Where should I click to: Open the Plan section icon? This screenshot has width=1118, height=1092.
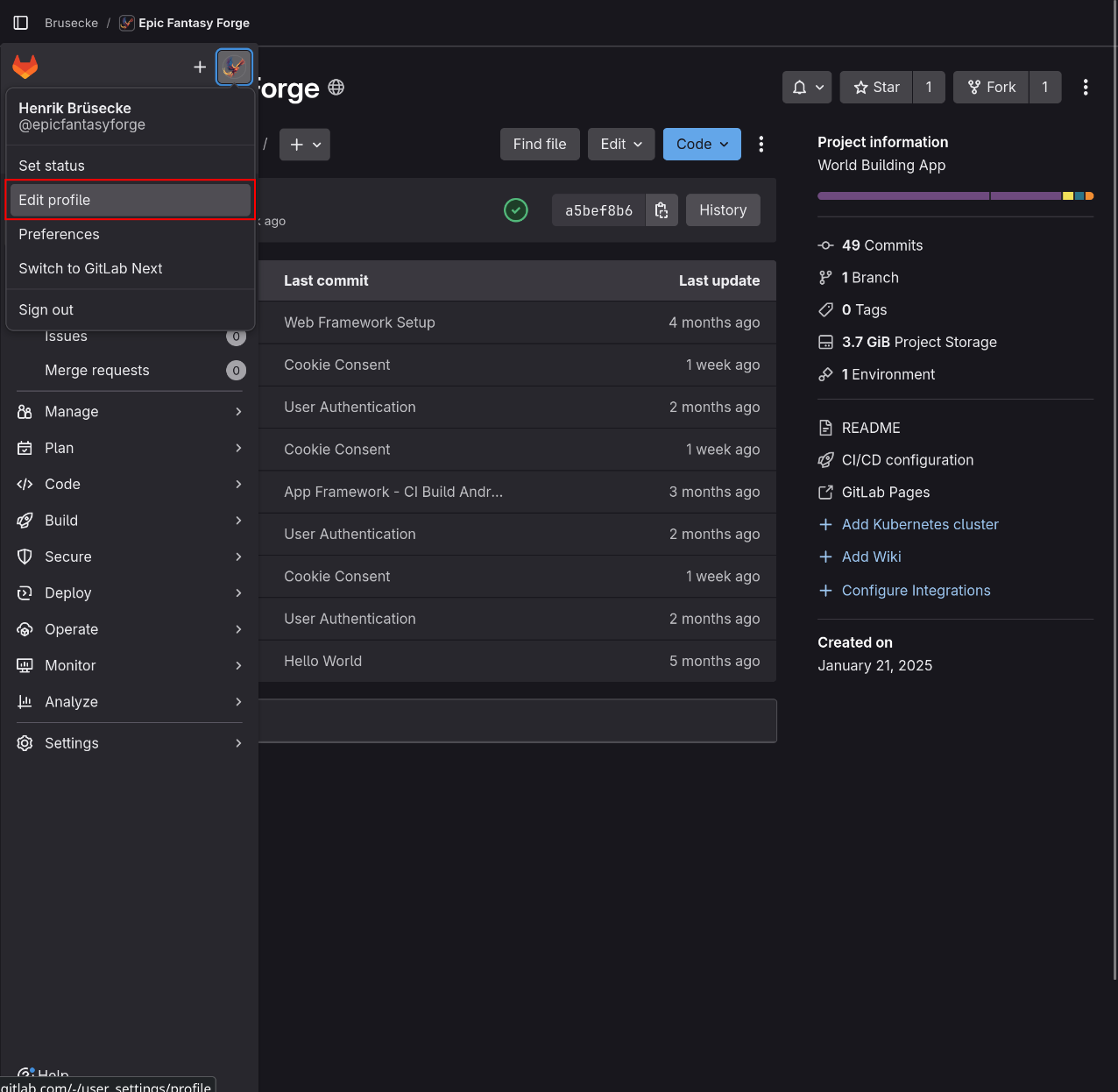[25, 448]
